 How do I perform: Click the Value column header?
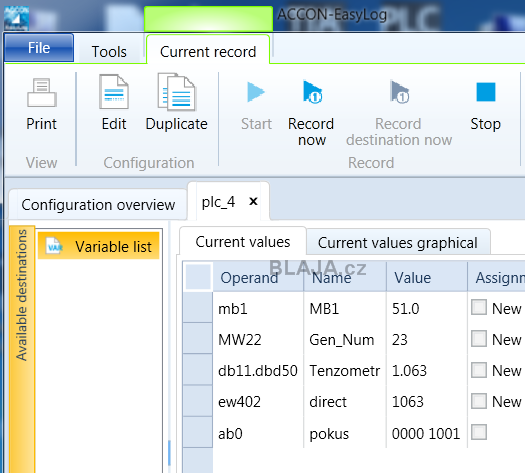427,278
